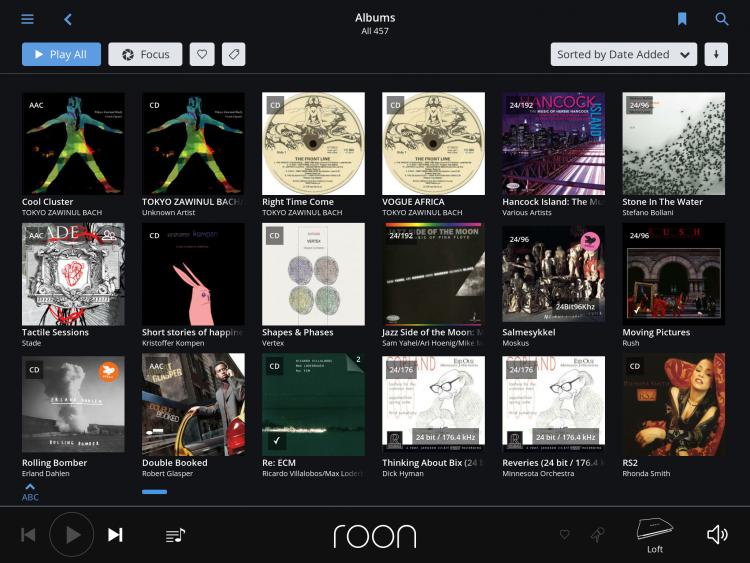Toggle favorites filter heart button
The width and height of the screenshot is (750, 563).
[202, 54]
